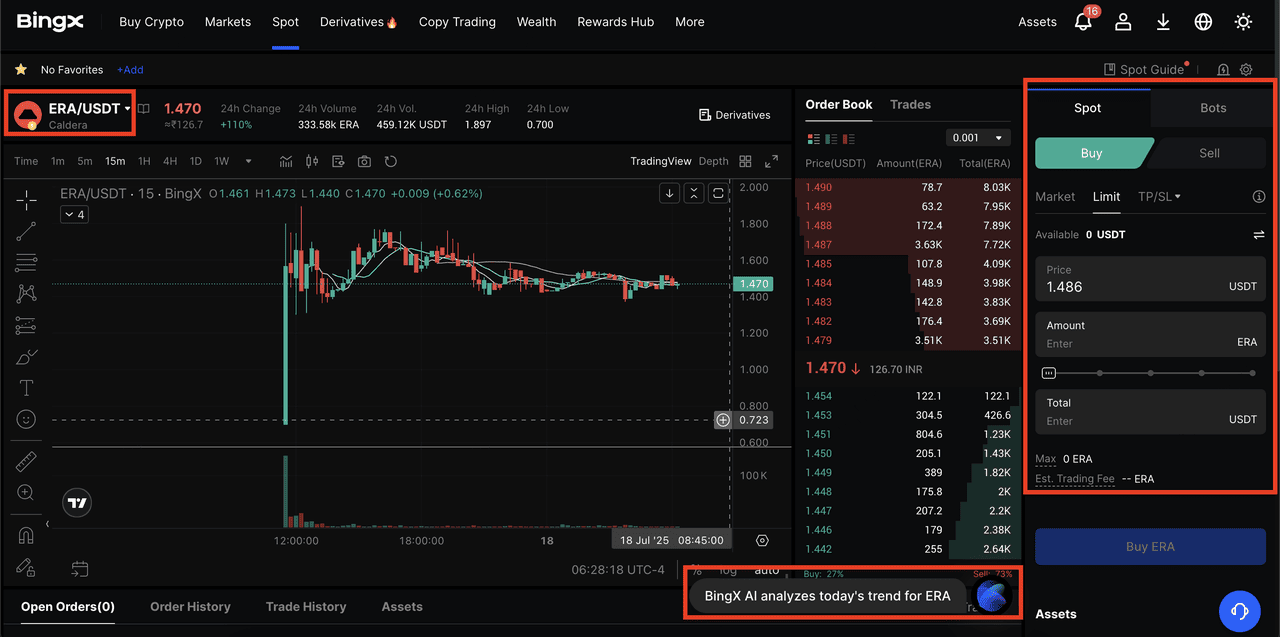Screen dimensions: 1280x637
Task: Open order book 0.001 precision dropdown
Action: point(978,138)
